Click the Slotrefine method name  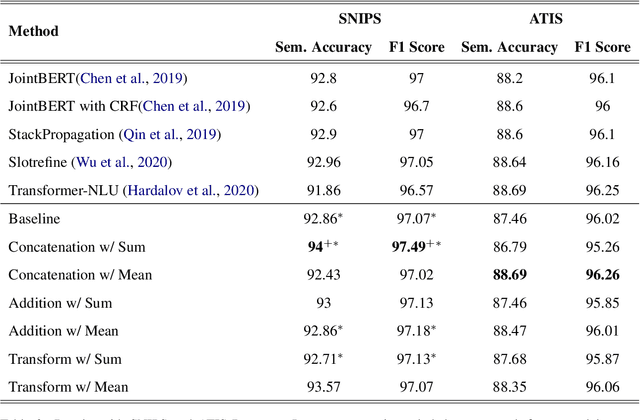coord(38,161)
